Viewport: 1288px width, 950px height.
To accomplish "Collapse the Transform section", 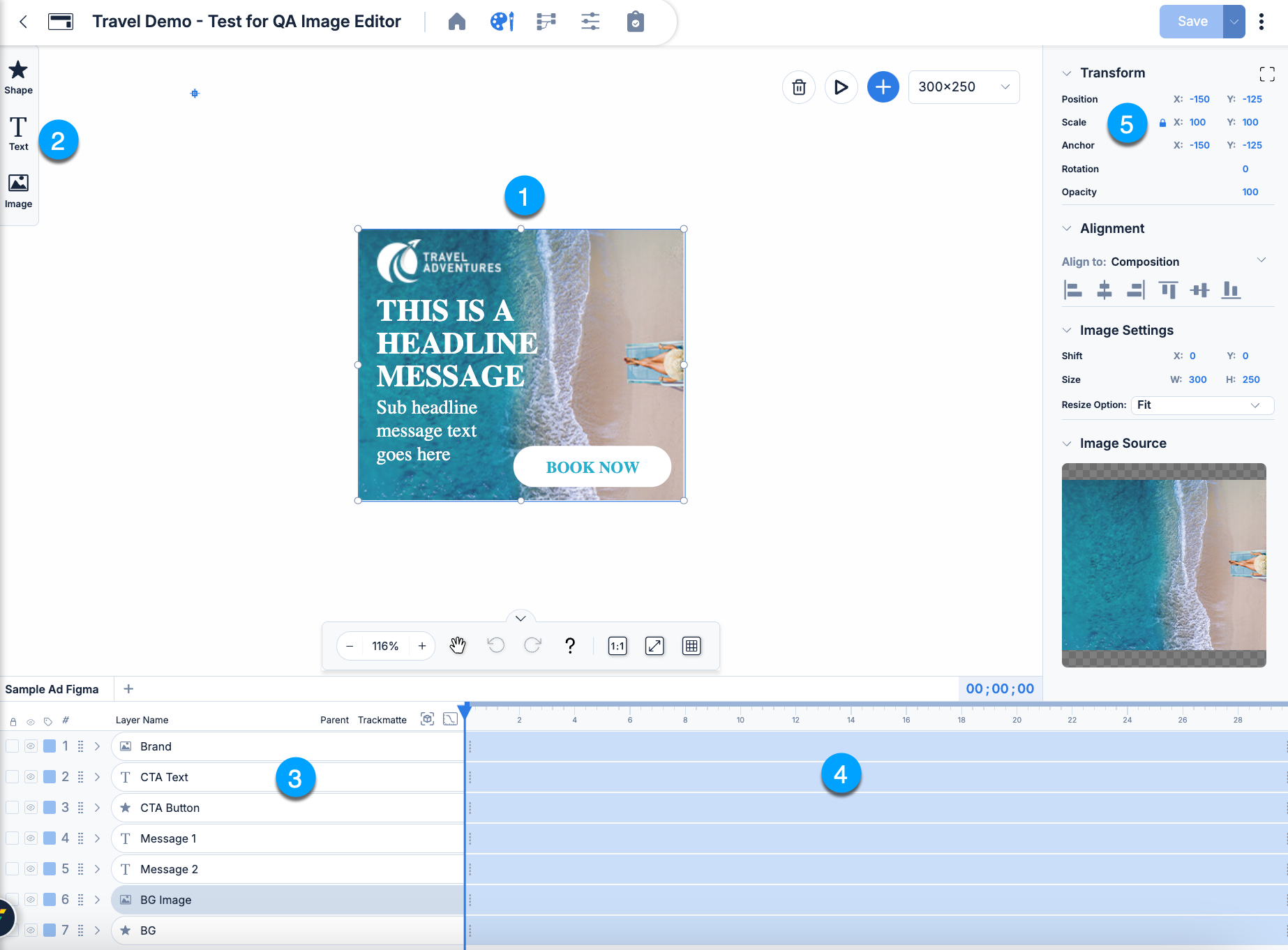I will pyautogui.click(x=1067, y=73).
